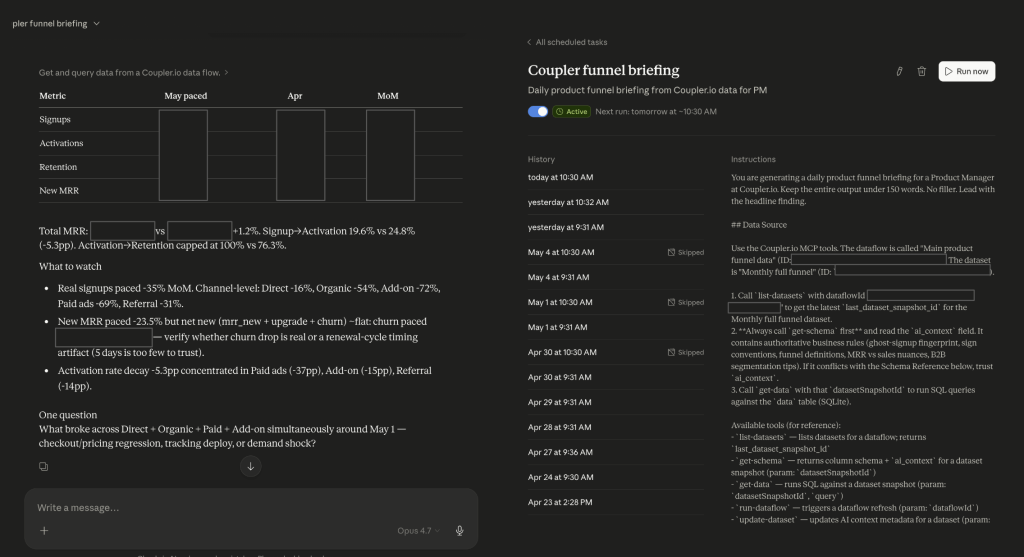This screenshot has width=1024, height=557.
Task: Click the 'MoM' column header
Action: [x=387, y=96]
